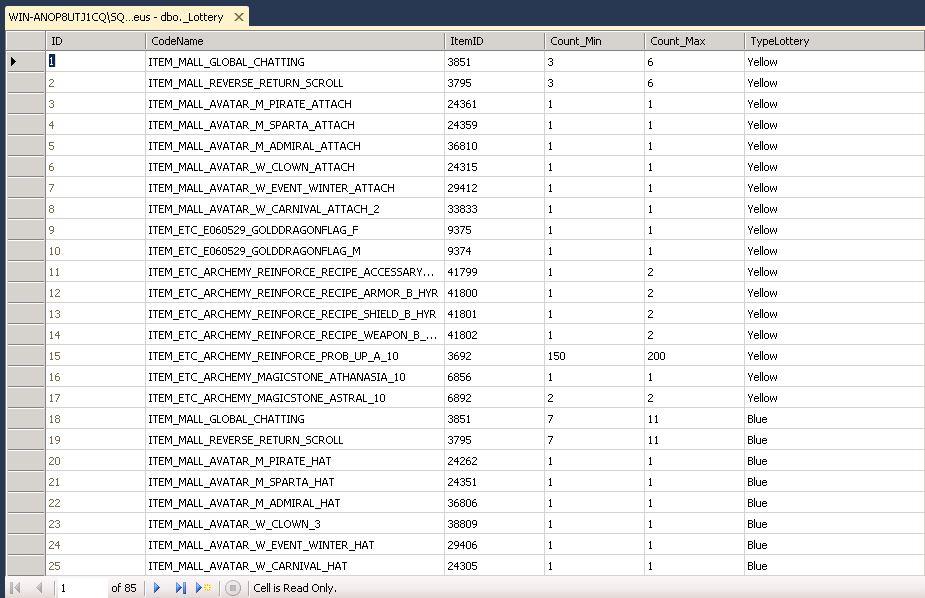Click cell ITEM_MALL_AVATAR_W_CARNIVAL_ATTACH_2
Viewport: 925px width, 598px height.
[x=294, y=209]
